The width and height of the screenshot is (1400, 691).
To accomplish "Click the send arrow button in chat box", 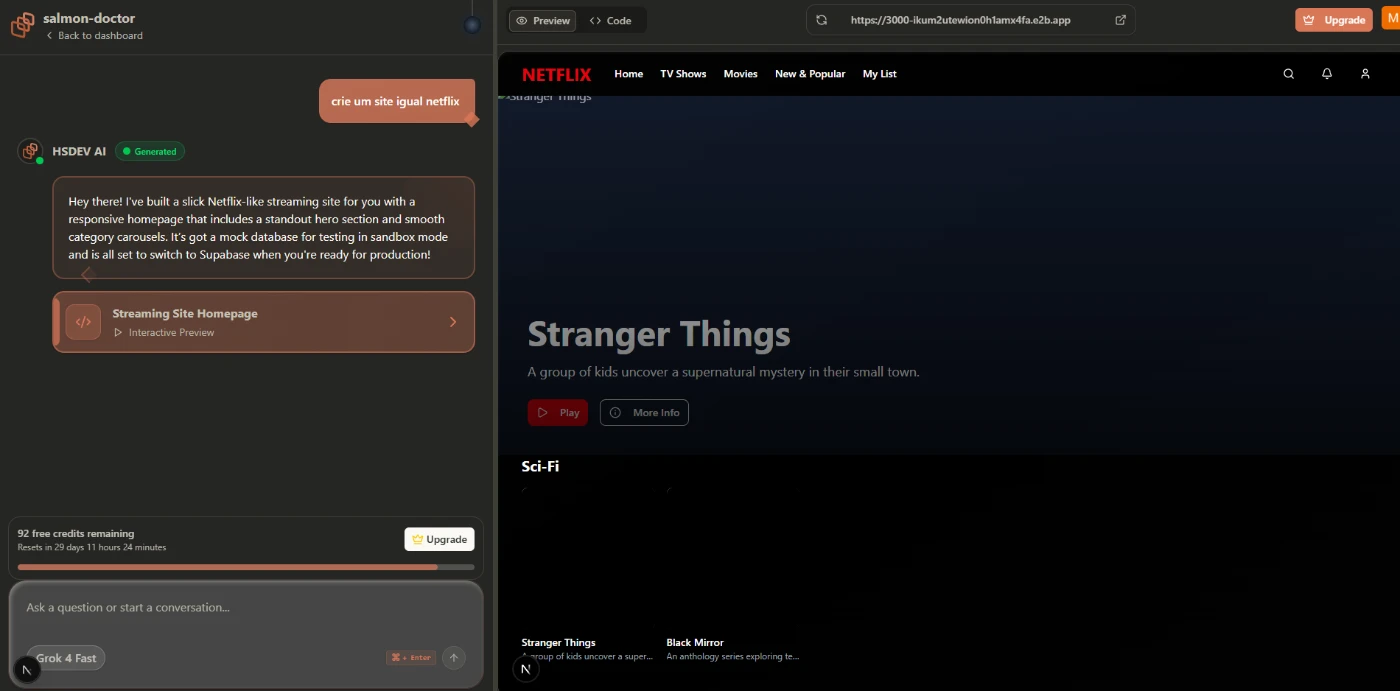I will pos(454,657).
